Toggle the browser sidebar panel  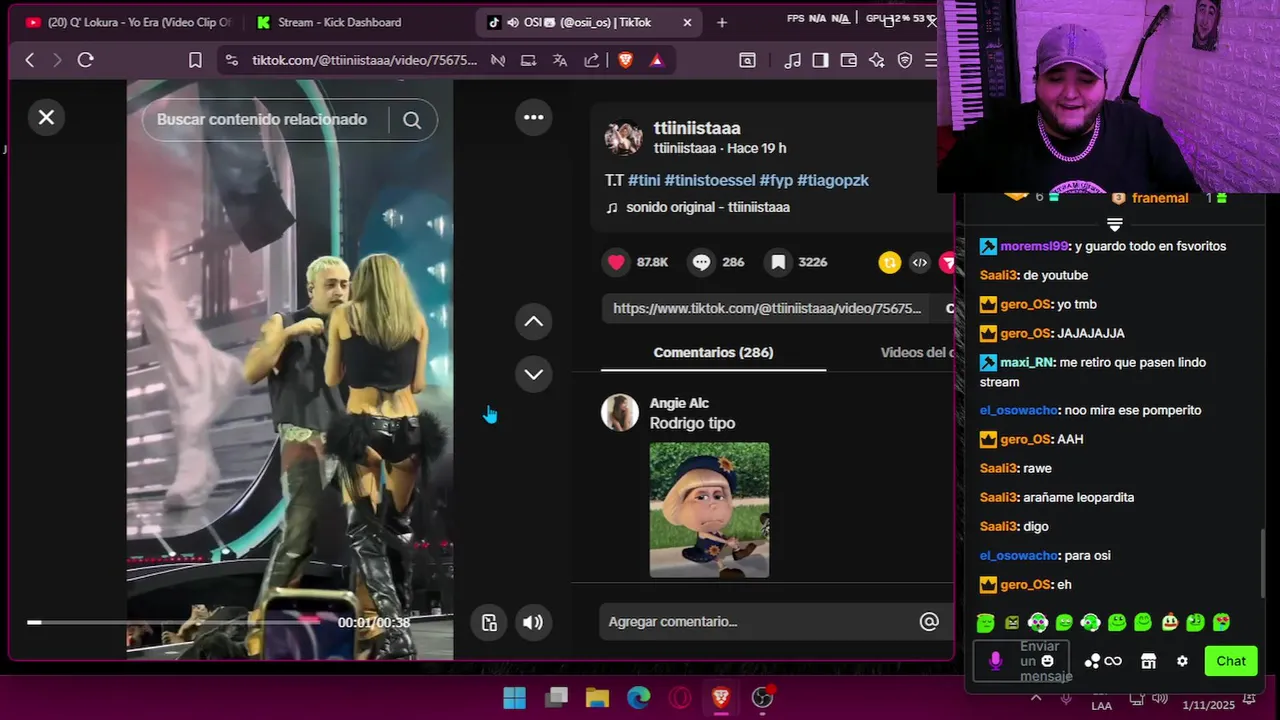(820, 60)
